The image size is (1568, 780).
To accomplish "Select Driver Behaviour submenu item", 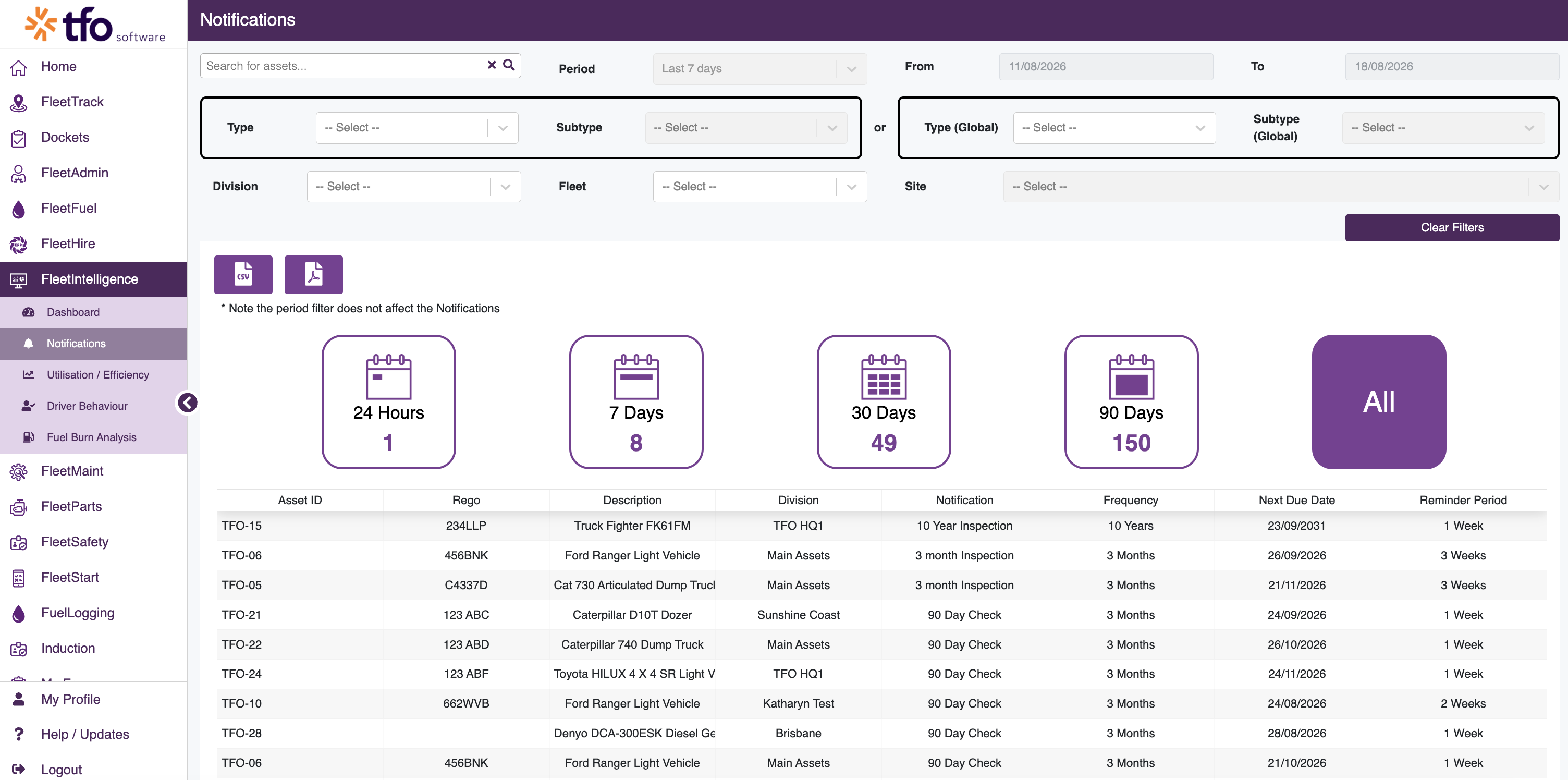I will 87,406.
